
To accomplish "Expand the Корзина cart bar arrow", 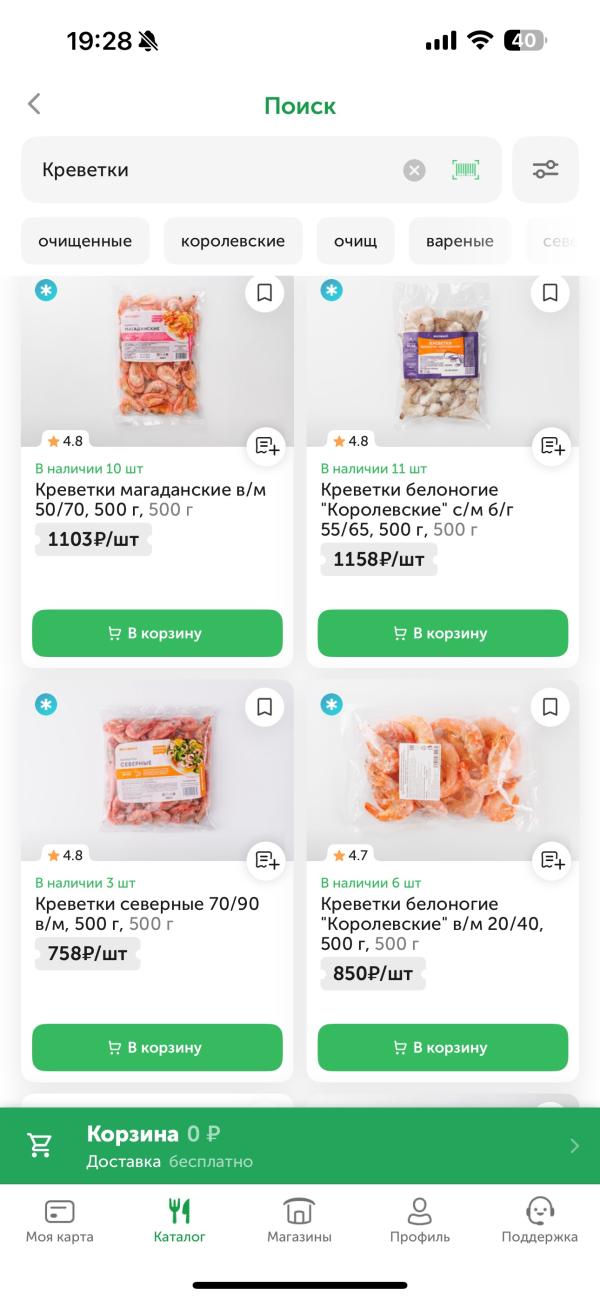I will point(574,1146).
